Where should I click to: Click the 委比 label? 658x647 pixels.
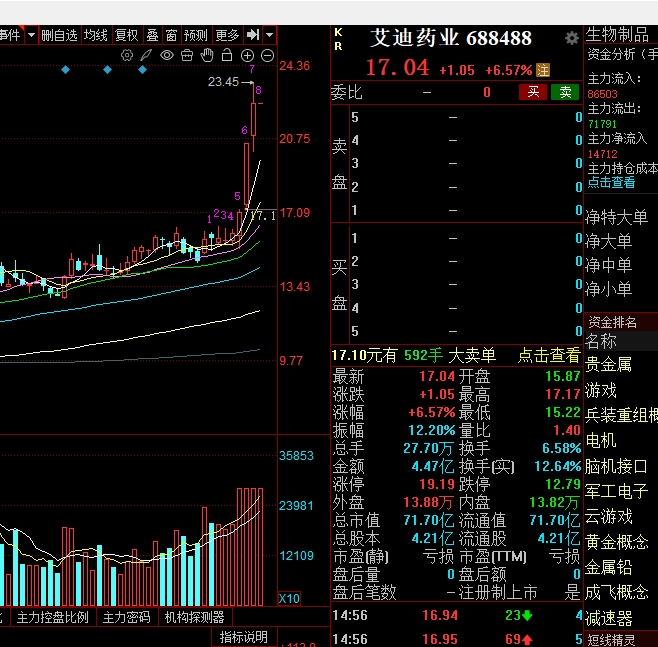click(x=347, y=92)
